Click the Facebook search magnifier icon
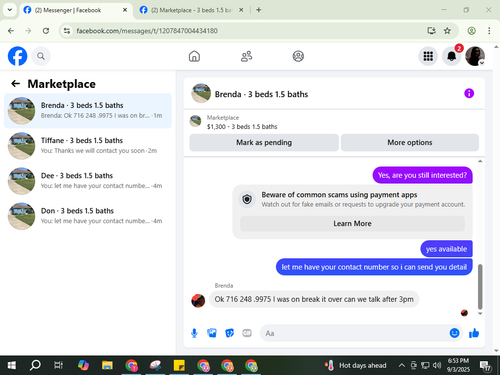 tap(41, 56)
